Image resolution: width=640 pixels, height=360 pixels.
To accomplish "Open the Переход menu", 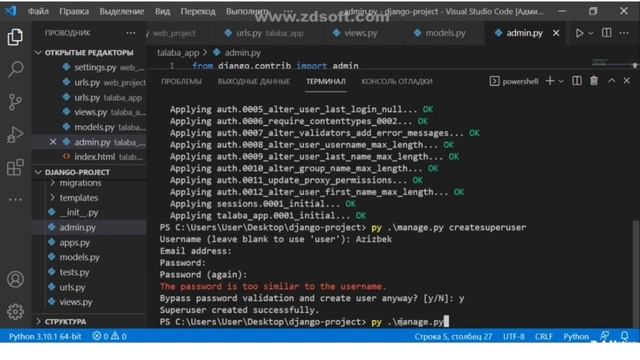I will [x=198, y=11].
